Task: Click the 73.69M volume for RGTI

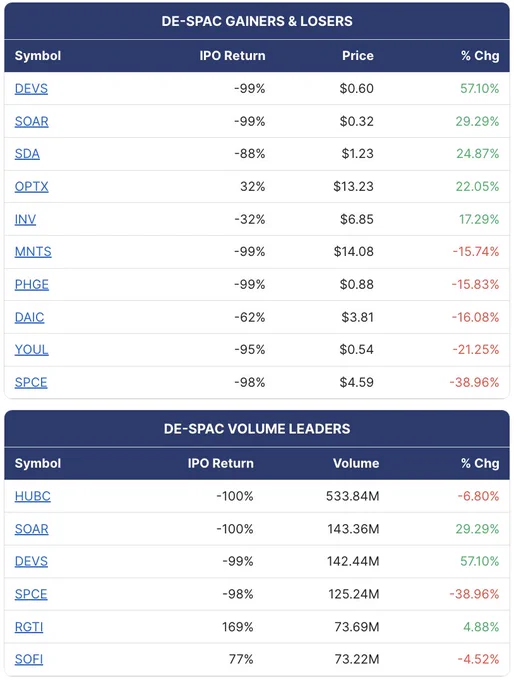Action: 357,627
